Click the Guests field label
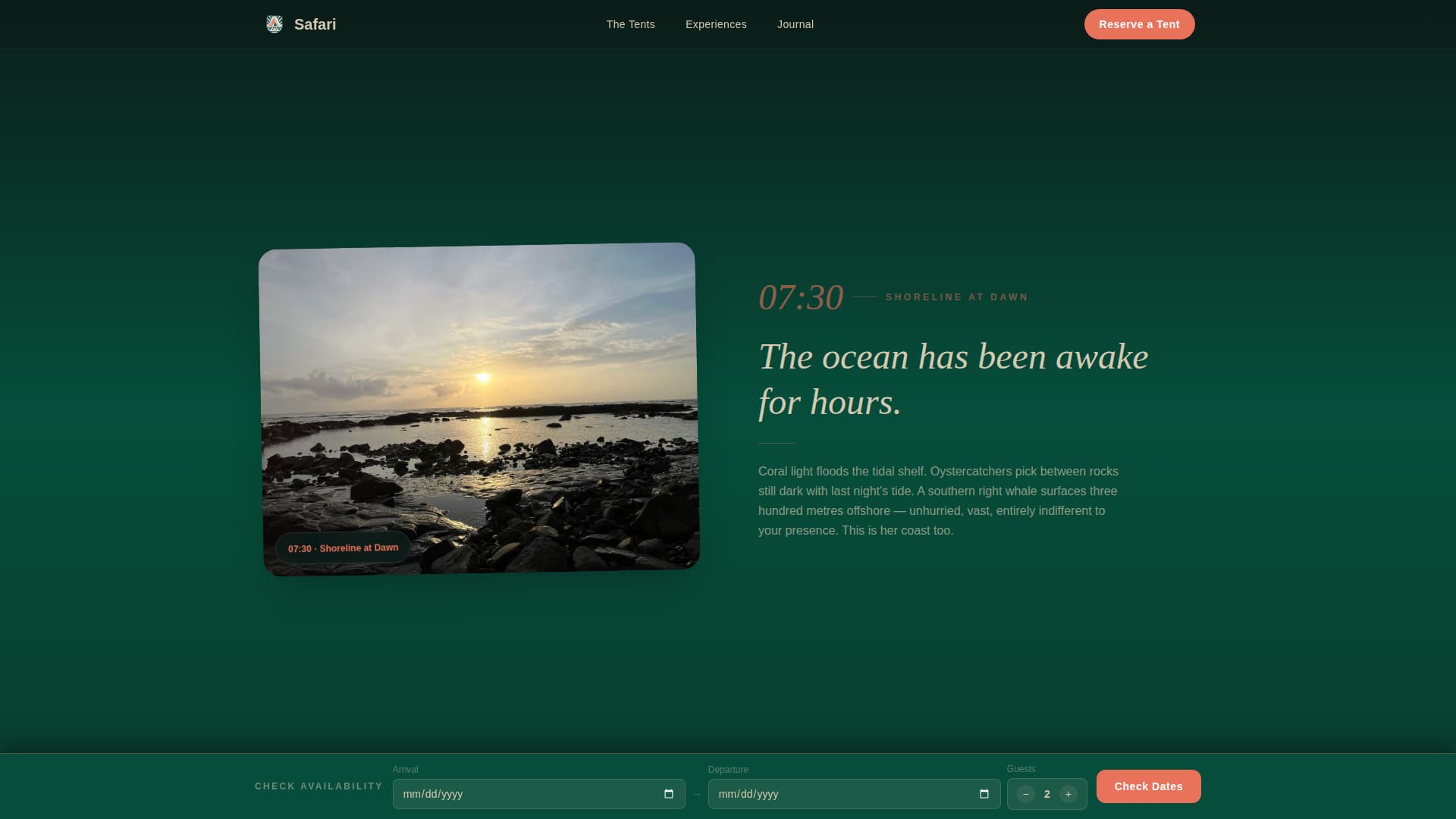The width and height of the screenshot is (1456, 819). point(1021,769)
